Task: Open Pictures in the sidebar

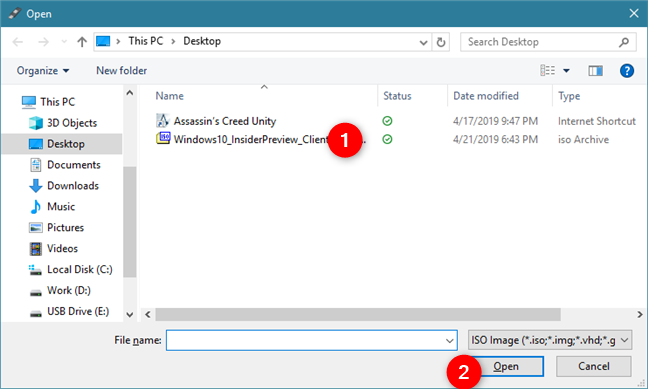Action: (x=56, y=227)
